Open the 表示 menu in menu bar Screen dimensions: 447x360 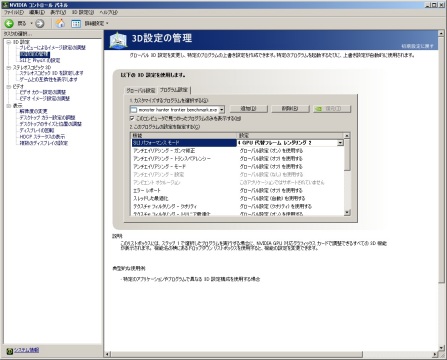(x=58, y=12)
